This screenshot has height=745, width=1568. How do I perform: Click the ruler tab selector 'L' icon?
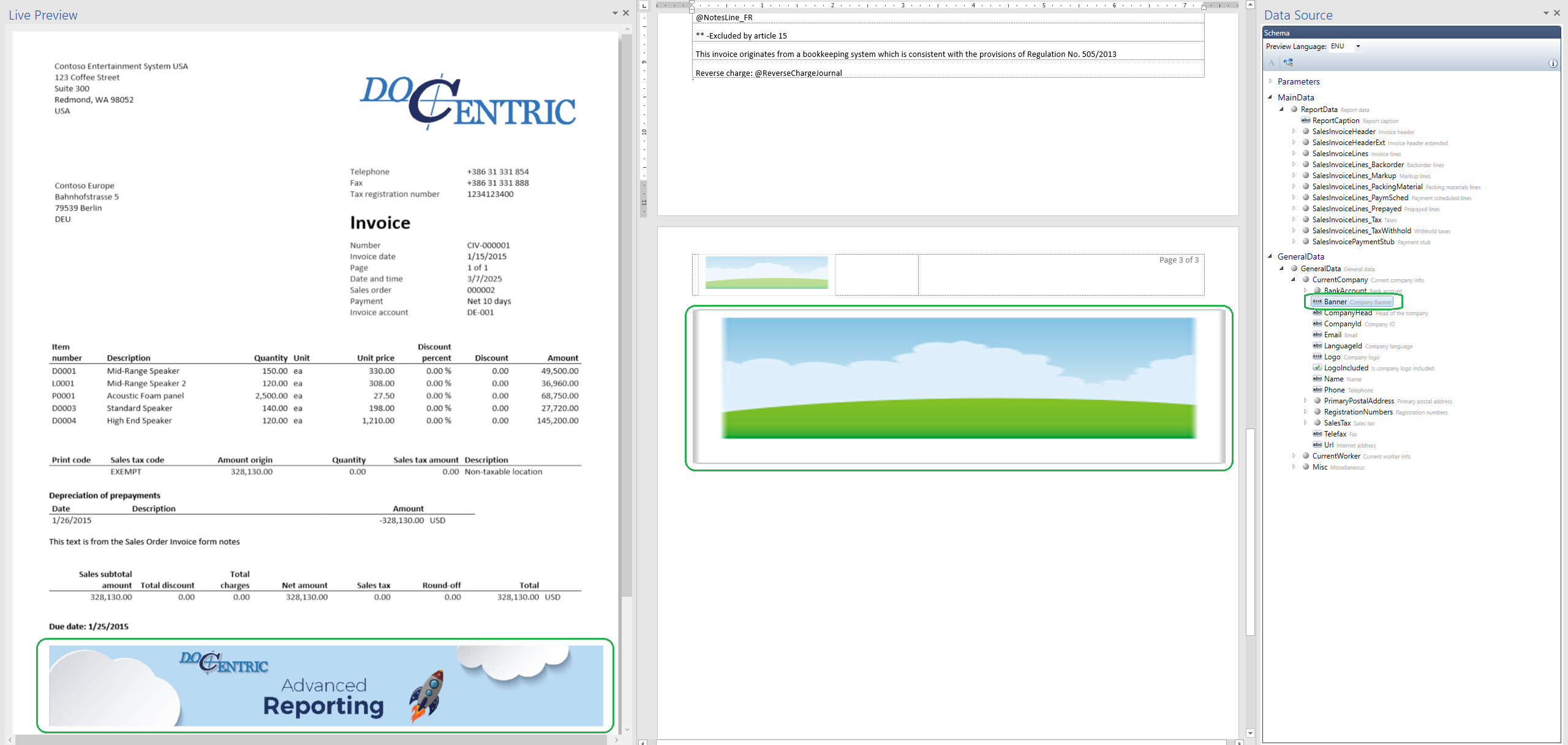pos(644,6)
